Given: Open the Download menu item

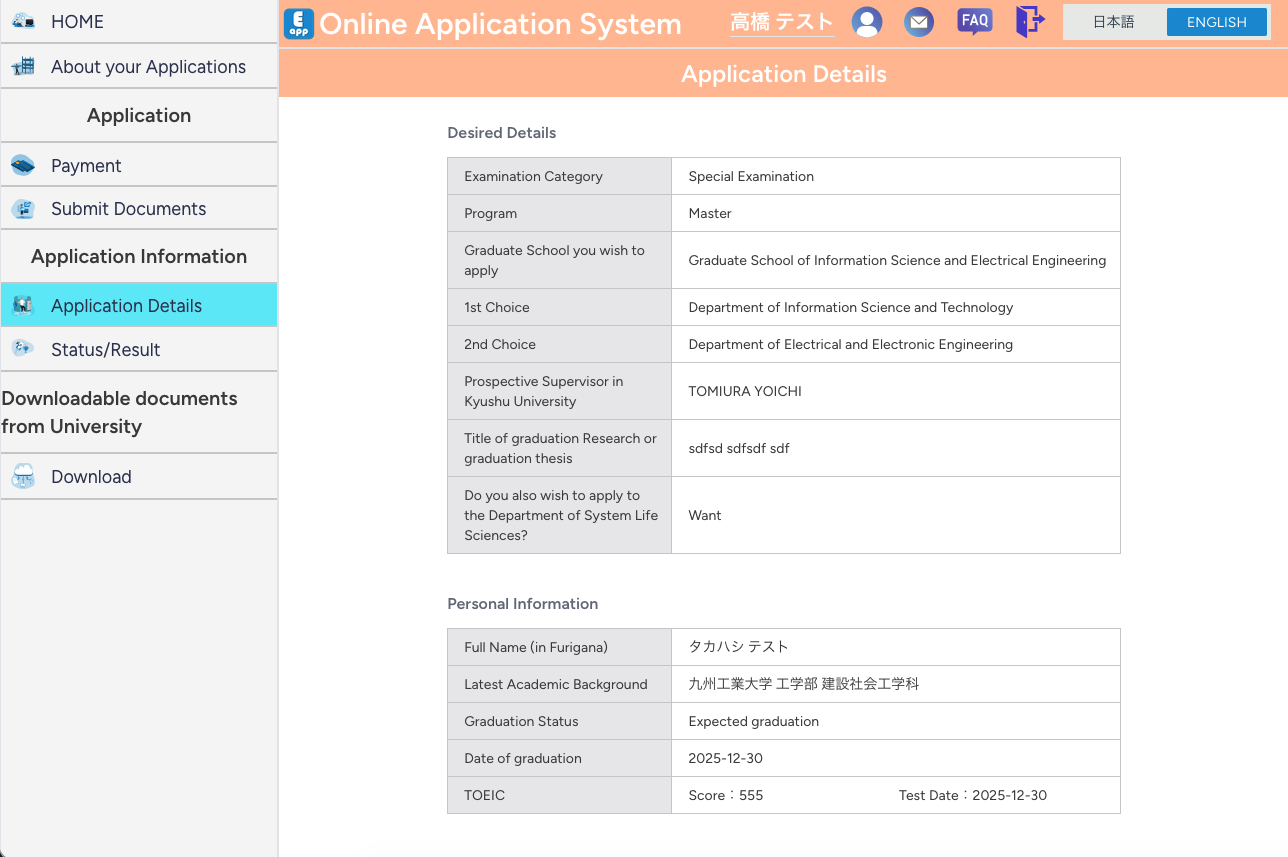Looking at the screenshot, I should coord(139,477).
